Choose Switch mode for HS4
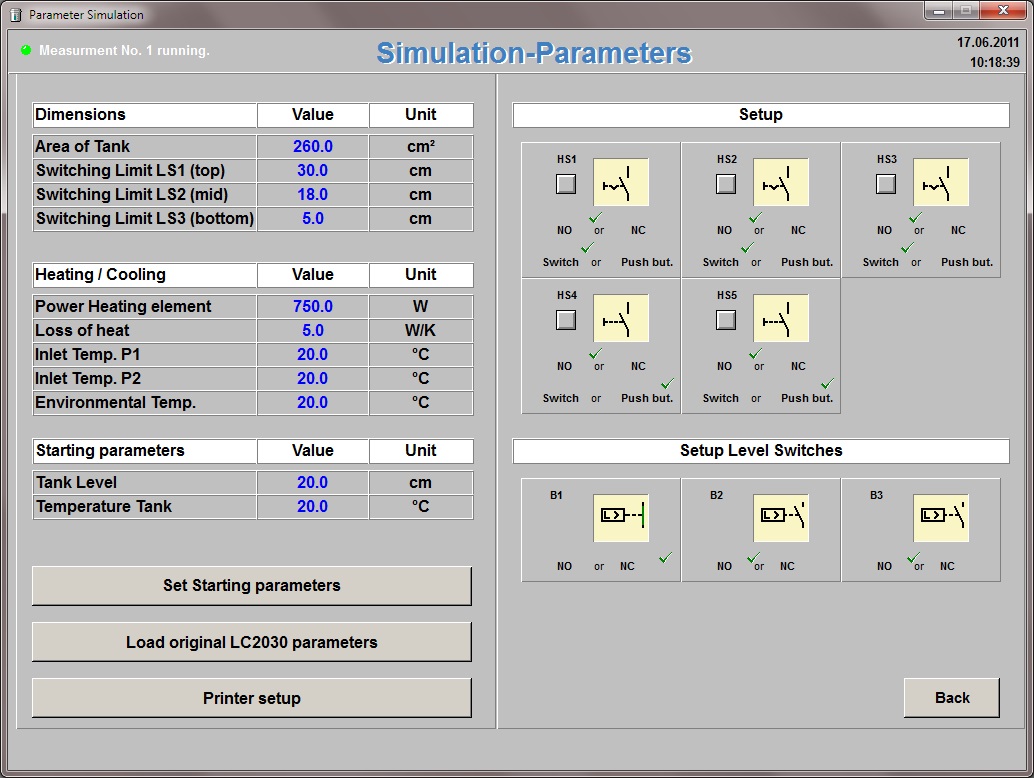1034x778 pixels. coord(561,398)
